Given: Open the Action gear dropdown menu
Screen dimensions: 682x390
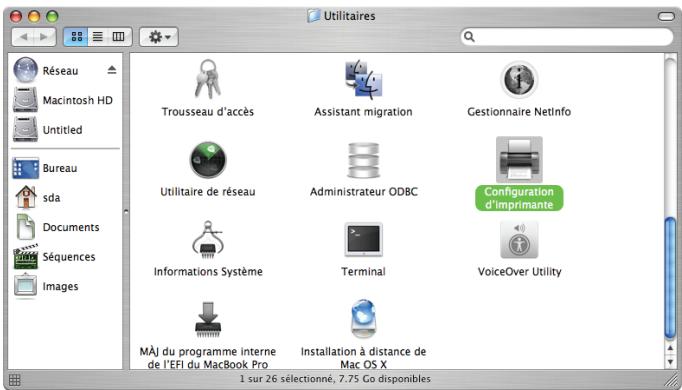Looking at the screenshot, I should (159, 37).
